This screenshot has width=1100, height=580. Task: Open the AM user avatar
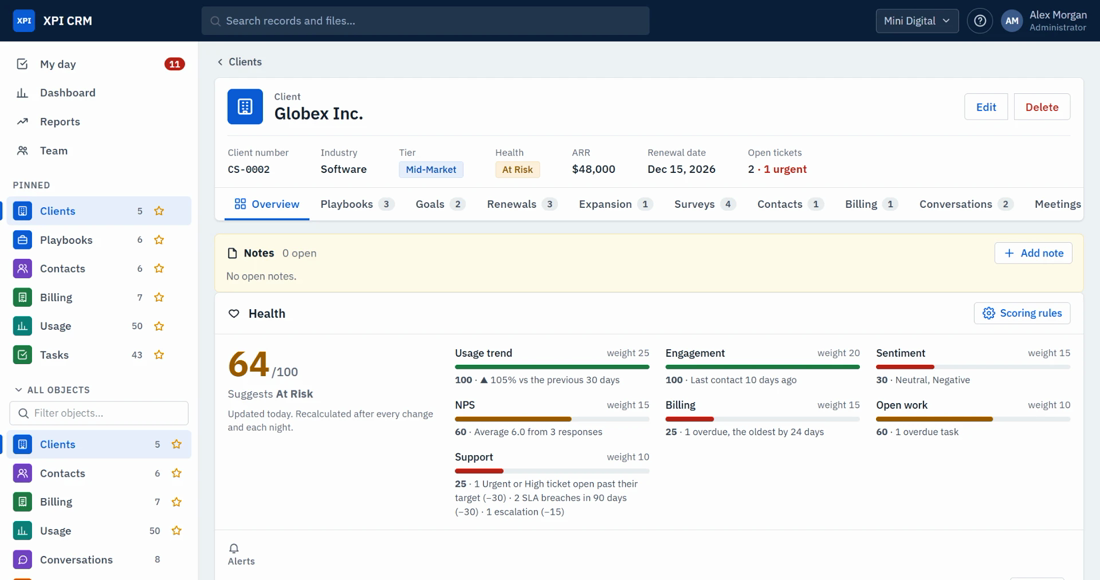click(1011, 21)
